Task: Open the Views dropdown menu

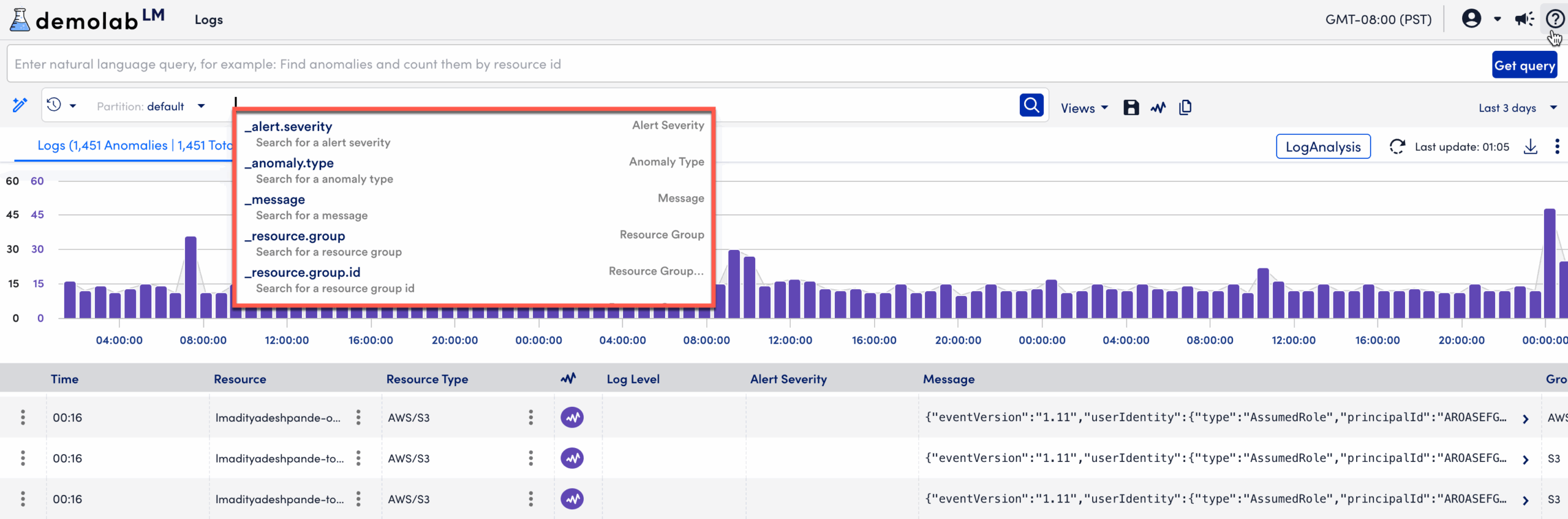Action: 1084,108
